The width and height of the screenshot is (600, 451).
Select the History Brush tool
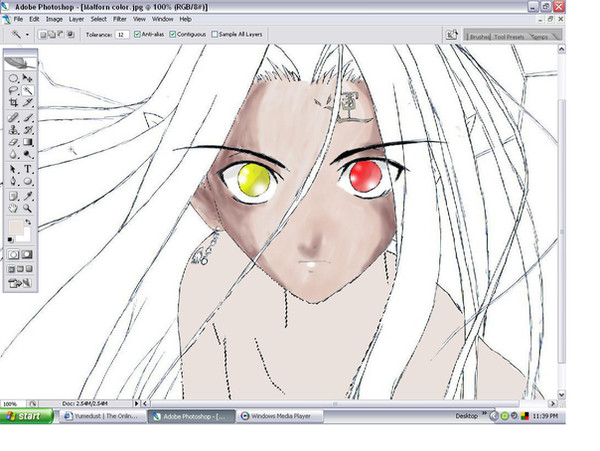pyautogui.click(x=27, y=130)
